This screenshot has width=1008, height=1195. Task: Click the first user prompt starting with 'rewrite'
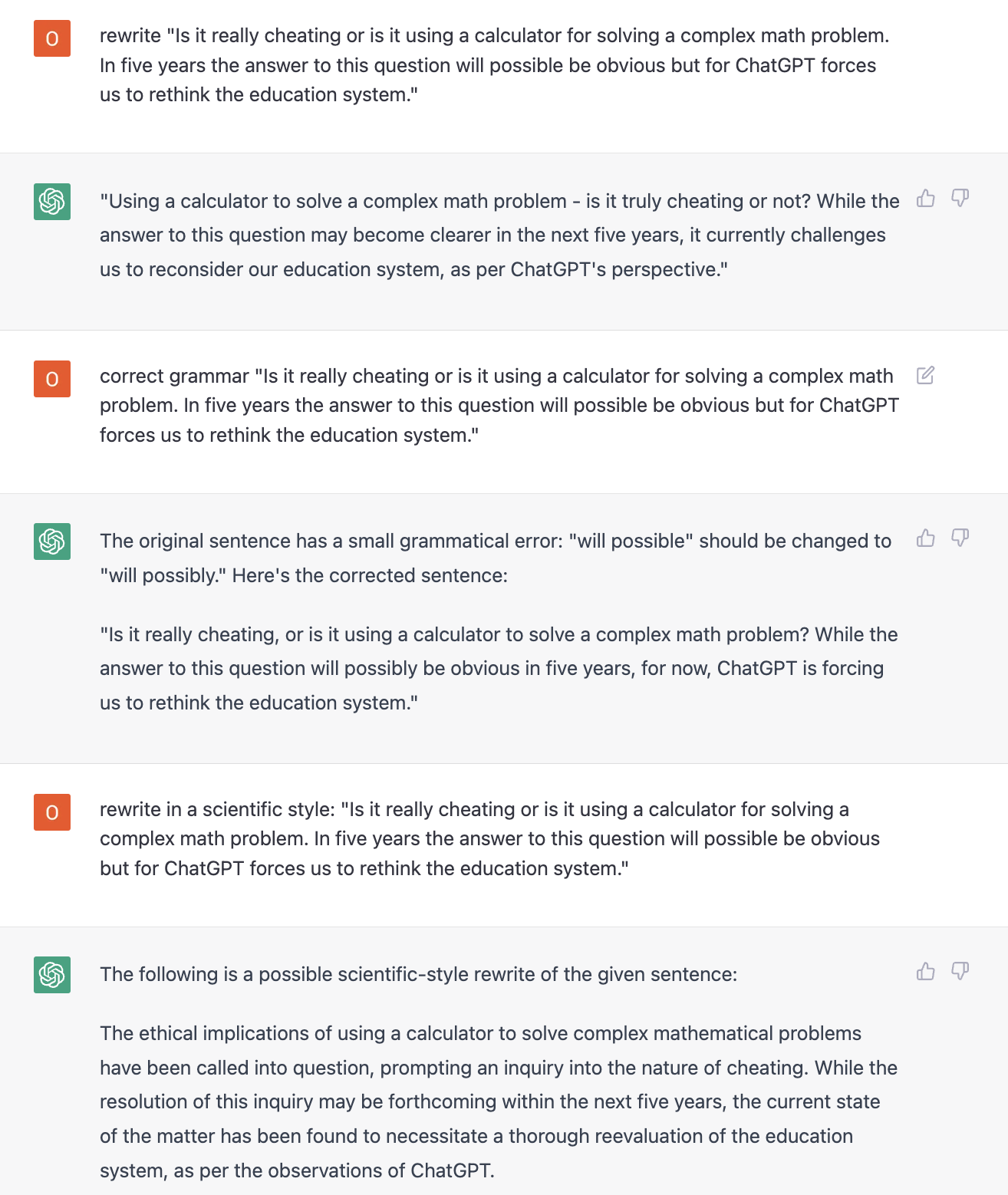click(495, 65)
